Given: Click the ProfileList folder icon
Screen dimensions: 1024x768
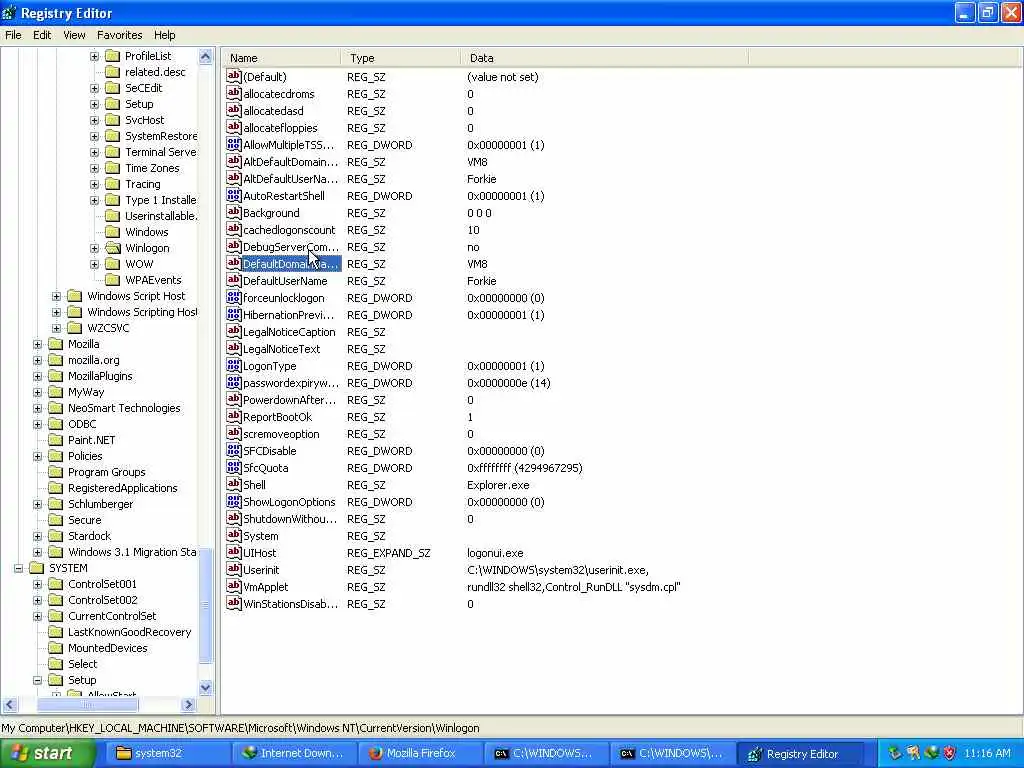Looking at the screenshot, I should coord(113,56).
